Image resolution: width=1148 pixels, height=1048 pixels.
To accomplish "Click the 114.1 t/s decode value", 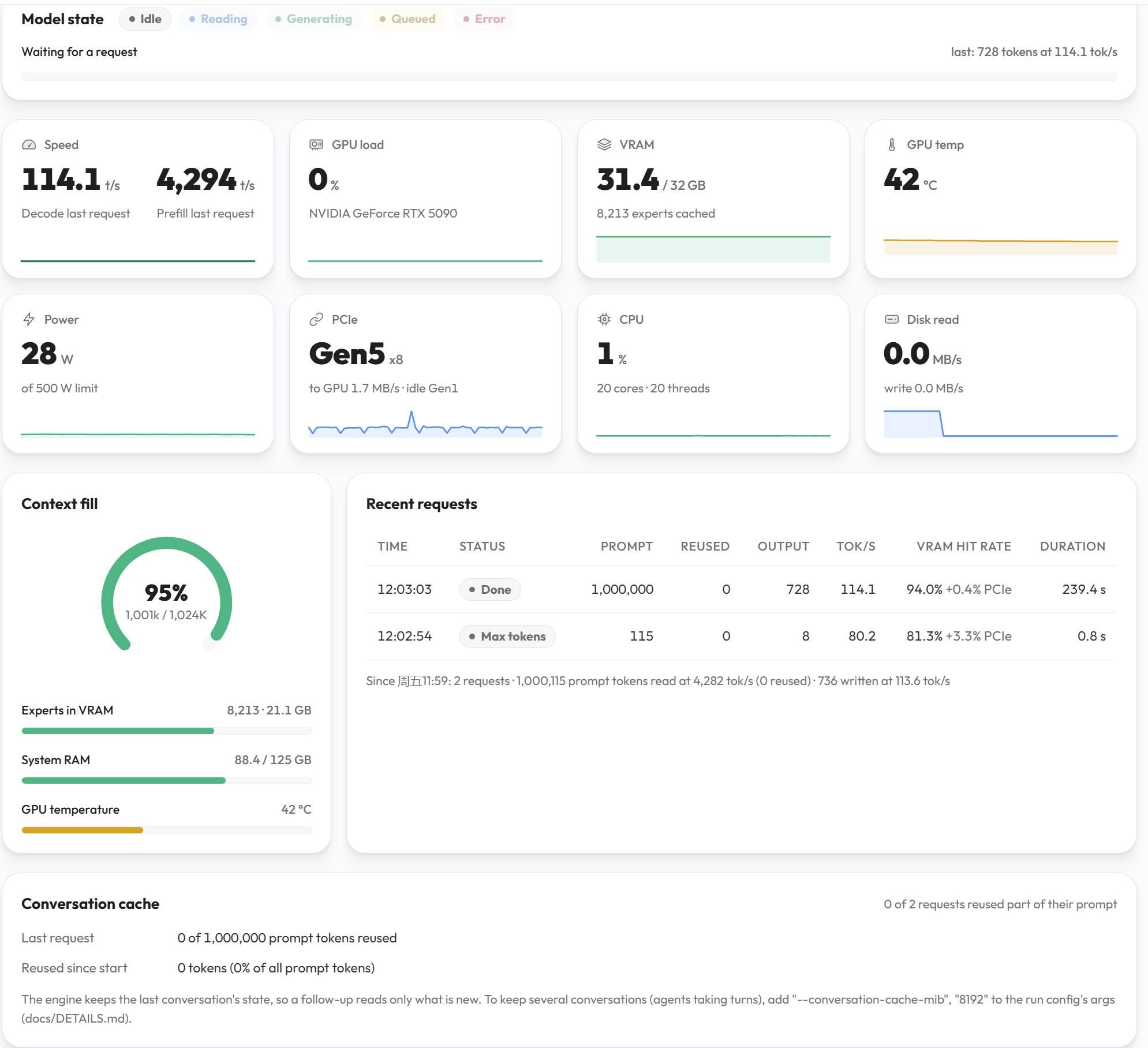I will click(x=71, y=179).
